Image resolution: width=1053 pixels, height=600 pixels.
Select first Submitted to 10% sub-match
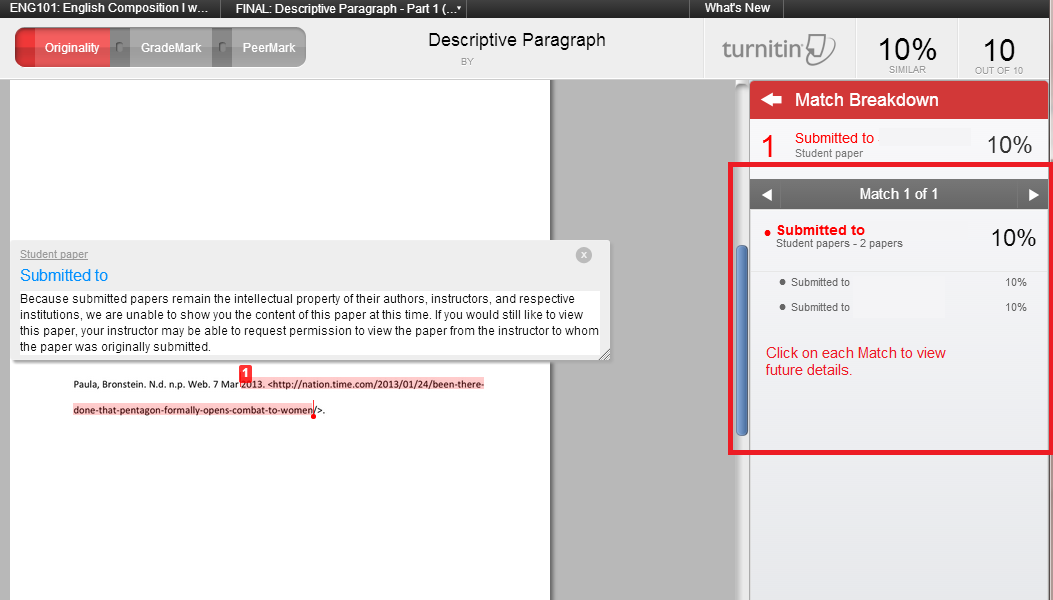click(x=903, y=282)
